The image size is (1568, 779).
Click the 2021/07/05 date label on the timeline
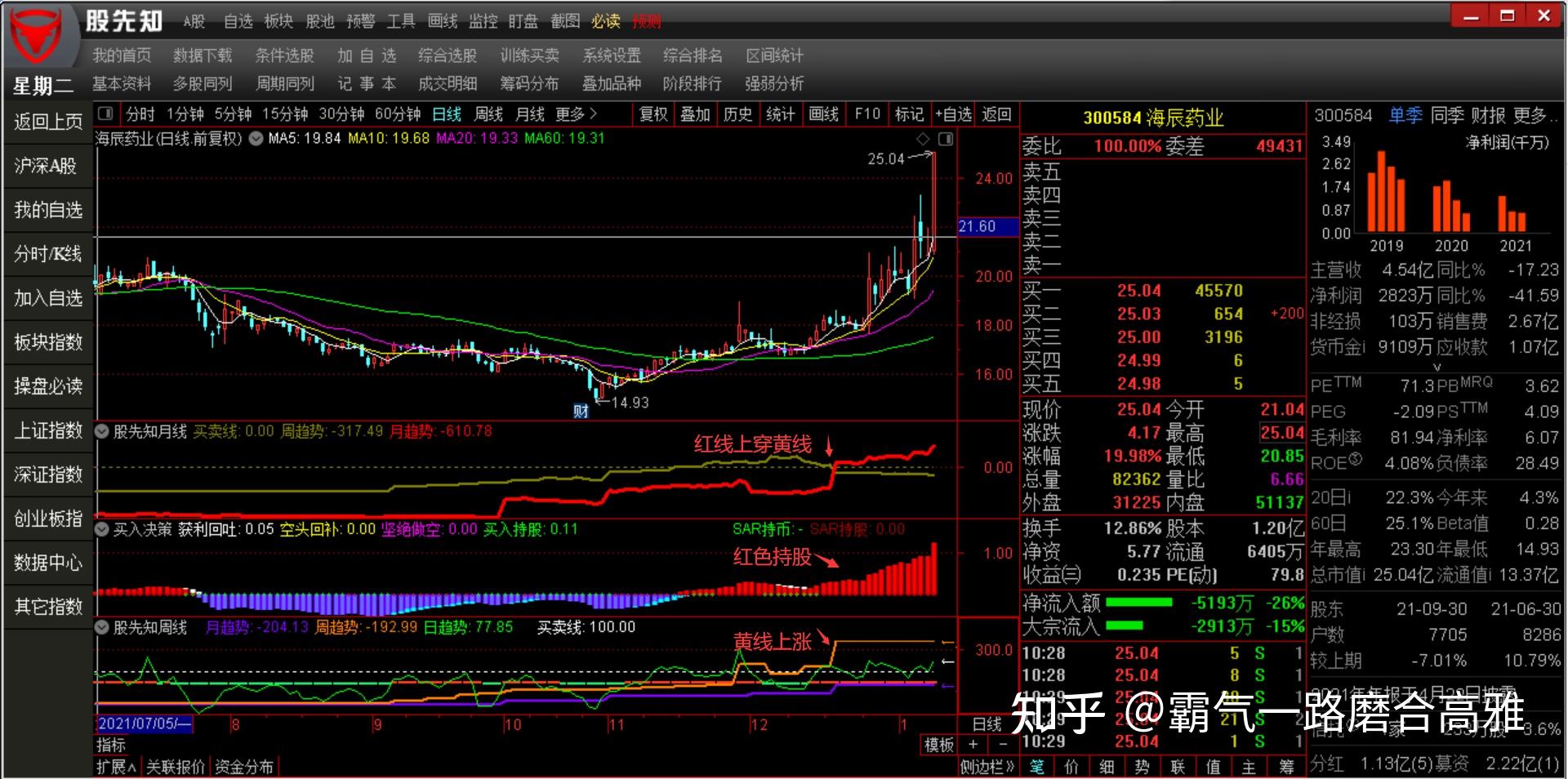[x=145, y=724]
